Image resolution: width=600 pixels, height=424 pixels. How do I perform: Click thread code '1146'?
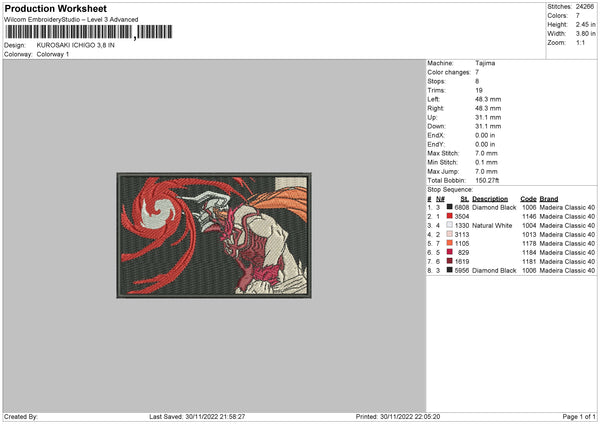(529, 217)
